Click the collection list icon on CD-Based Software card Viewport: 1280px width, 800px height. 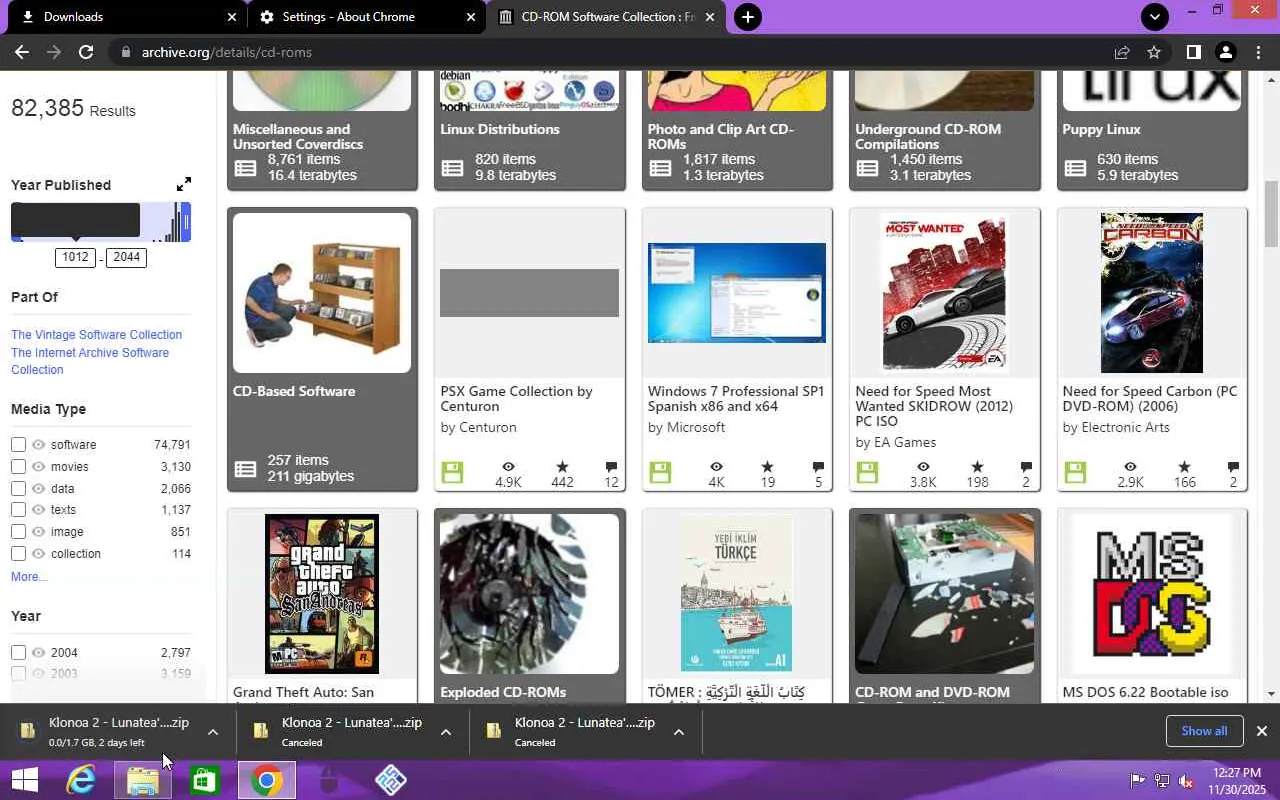pos(245,468)
